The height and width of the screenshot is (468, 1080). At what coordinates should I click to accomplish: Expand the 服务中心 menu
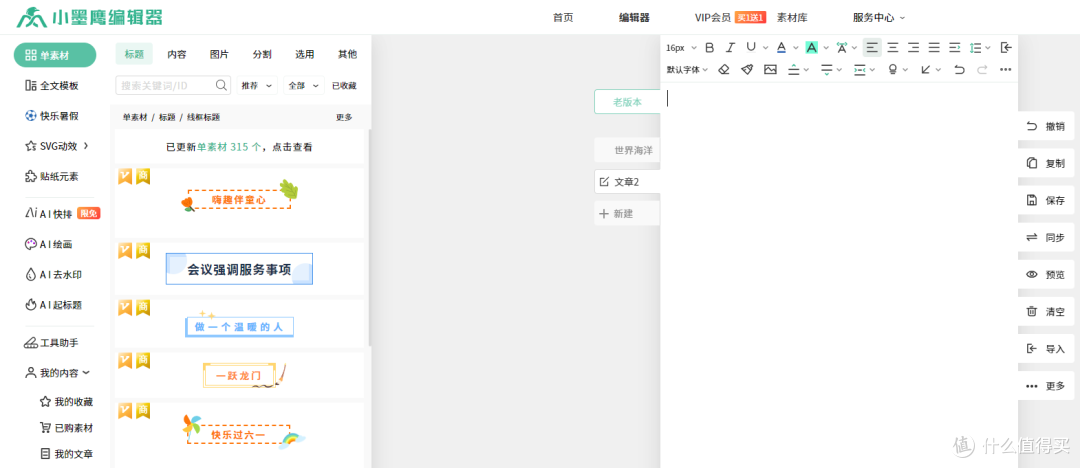point(879,18)
